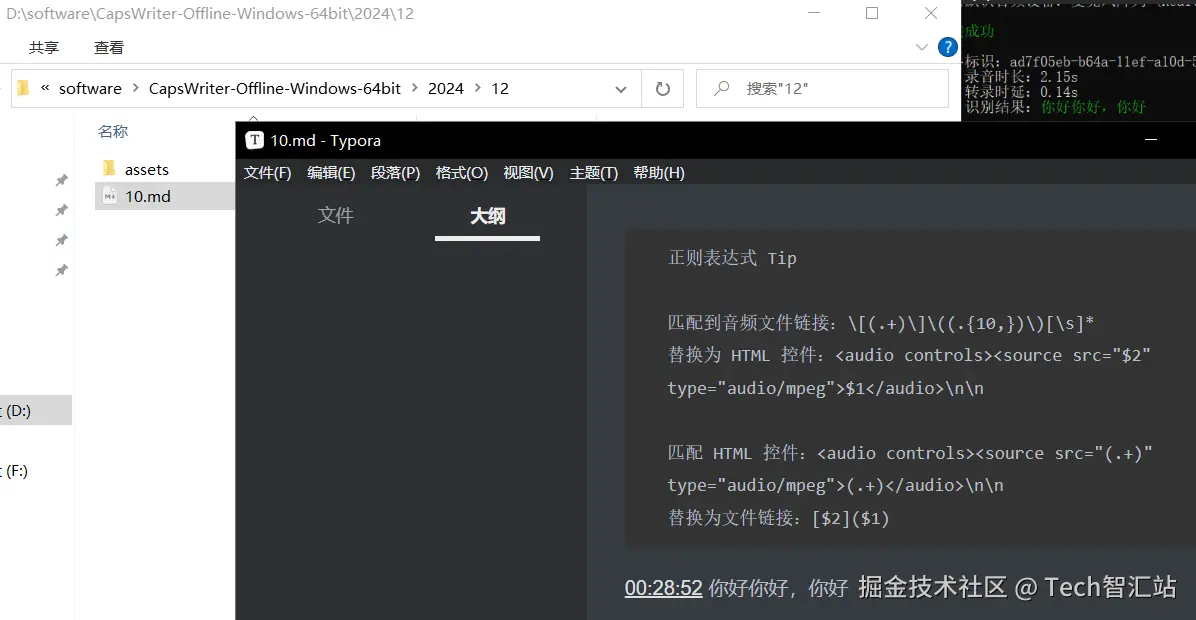Open Explorer help via question mark icon

pyautogui.click(x=947, y=46)
